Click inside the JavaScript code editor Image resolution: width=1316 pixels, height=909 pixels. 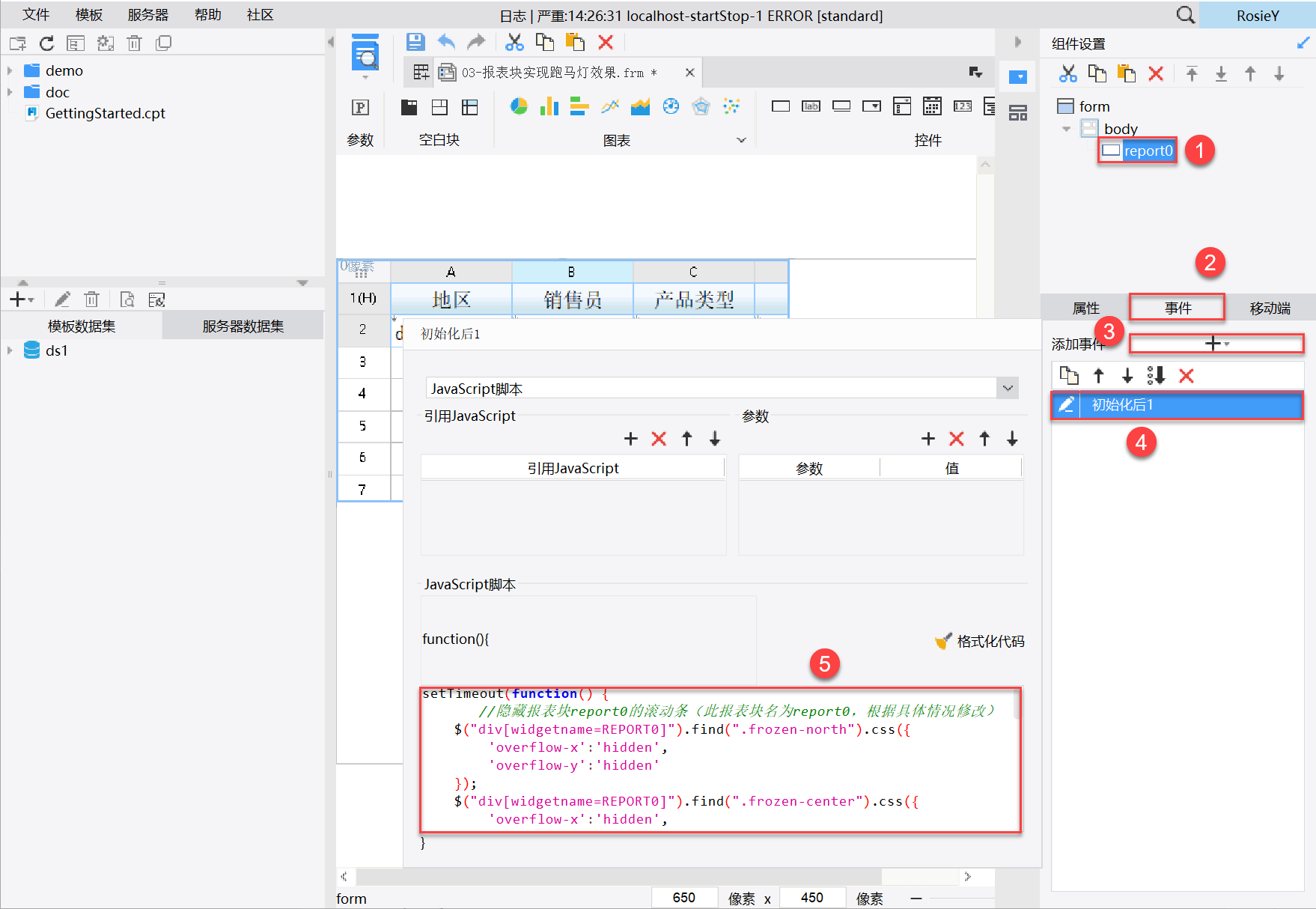[720, 759]
